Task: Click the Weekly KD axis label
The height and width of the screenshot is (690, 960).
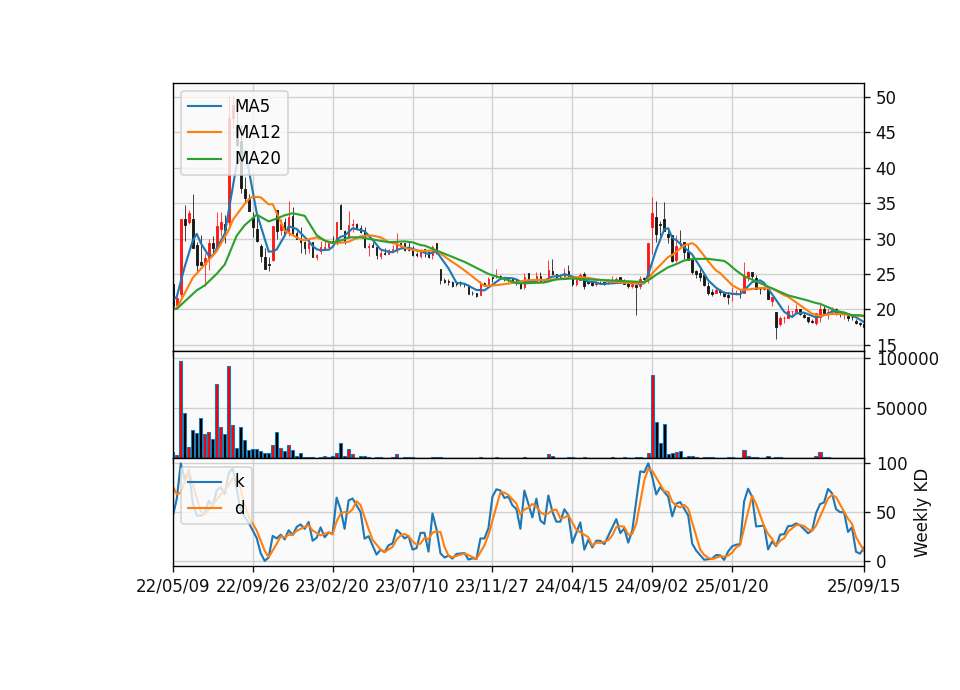Action: [x=921, y=513]
